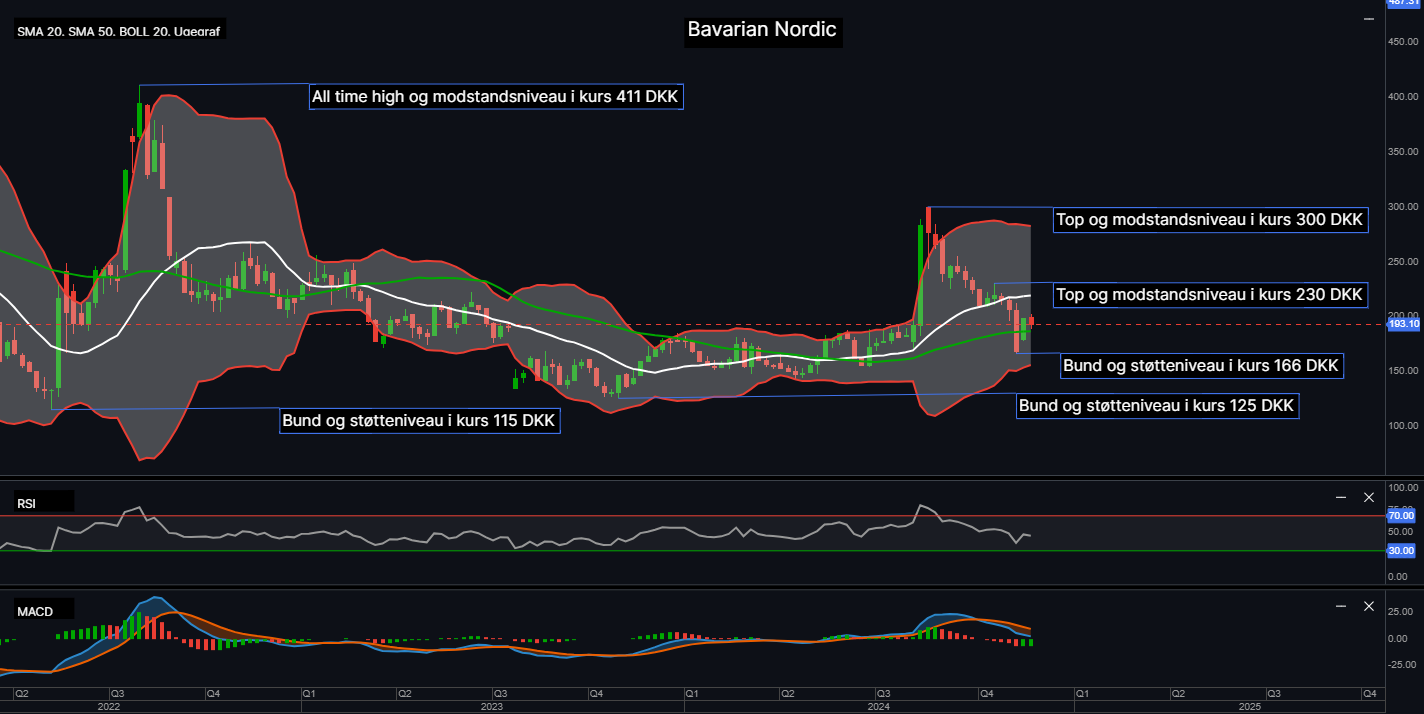Click 450.00 on the price axis
This screenshot has height=714, width=1424.
pos(1403,42)
